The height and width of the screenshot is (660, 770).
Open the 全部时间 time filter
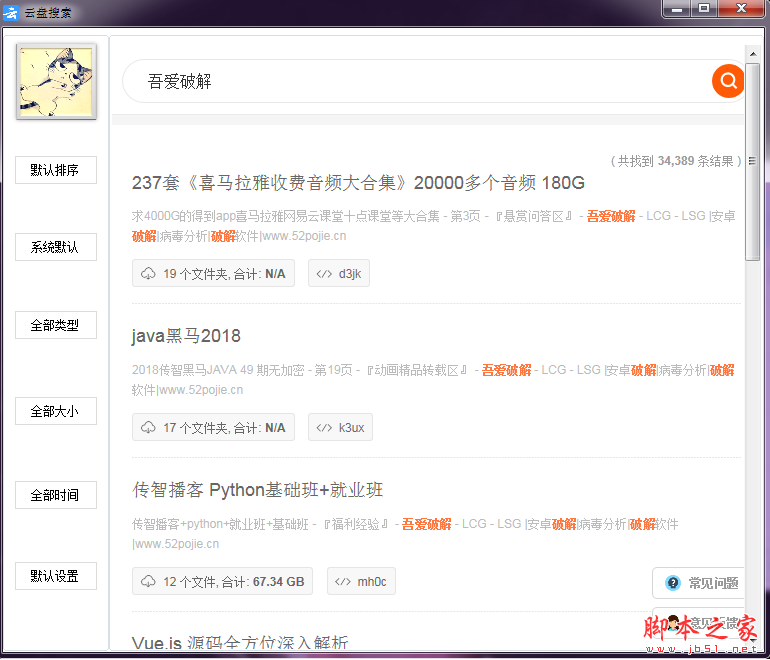56,495
